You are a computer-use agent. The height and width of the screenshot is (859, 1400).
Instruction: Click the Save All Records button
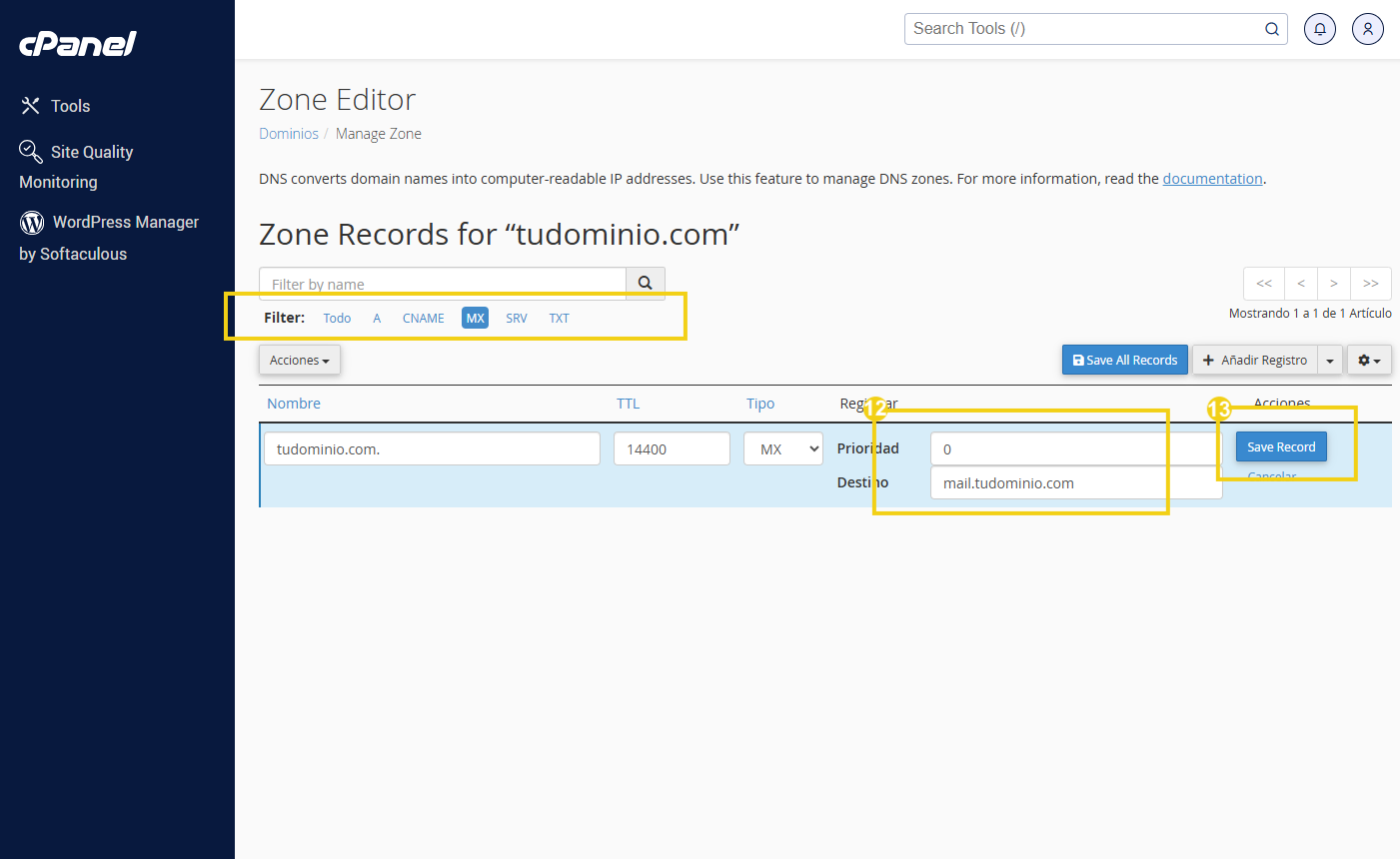[1124, 361]
